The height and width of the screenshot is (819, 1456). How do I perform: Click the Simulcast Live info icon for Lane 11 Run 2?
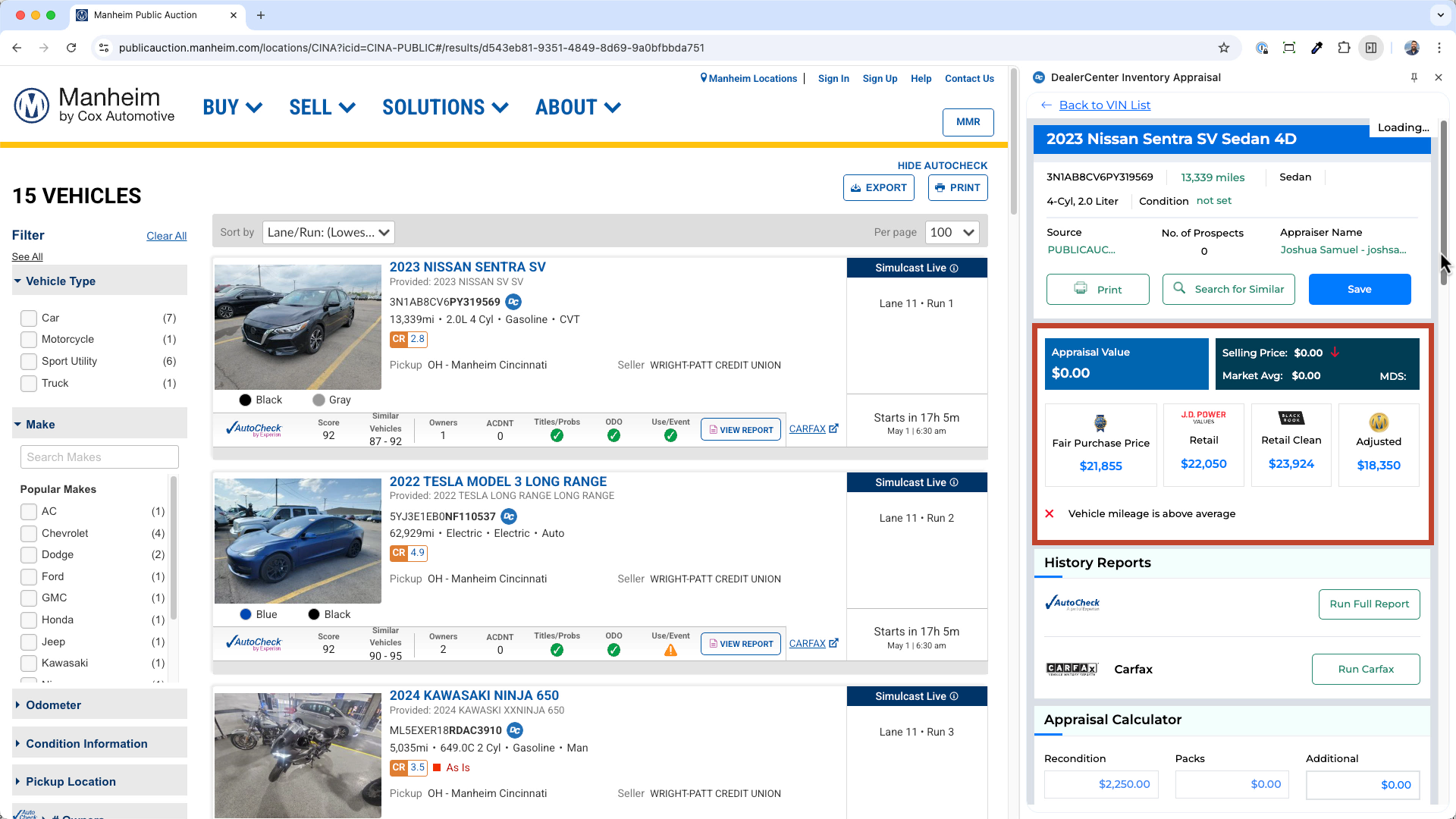954,483
